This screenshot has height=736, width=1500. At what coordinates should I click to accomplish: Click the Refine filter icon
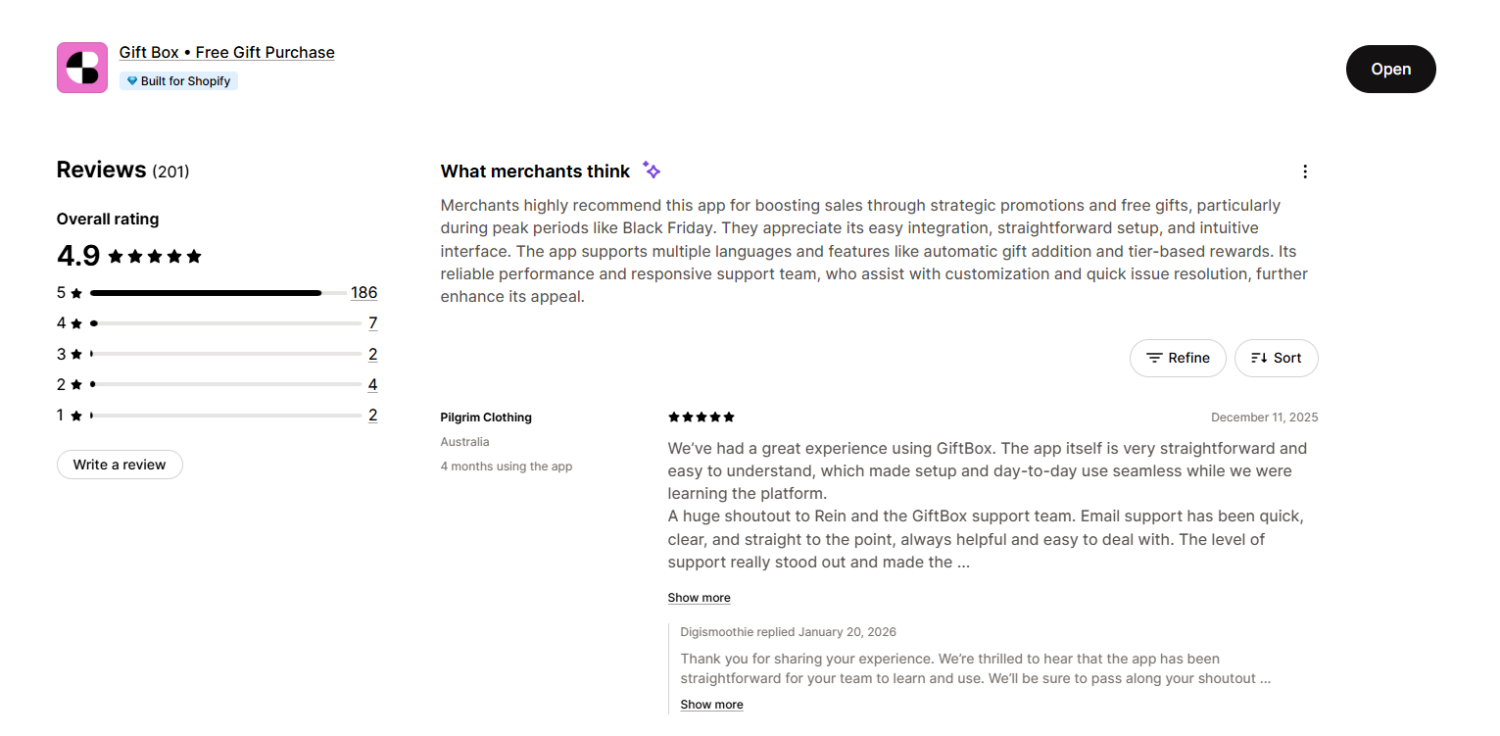coord(1157,358)
